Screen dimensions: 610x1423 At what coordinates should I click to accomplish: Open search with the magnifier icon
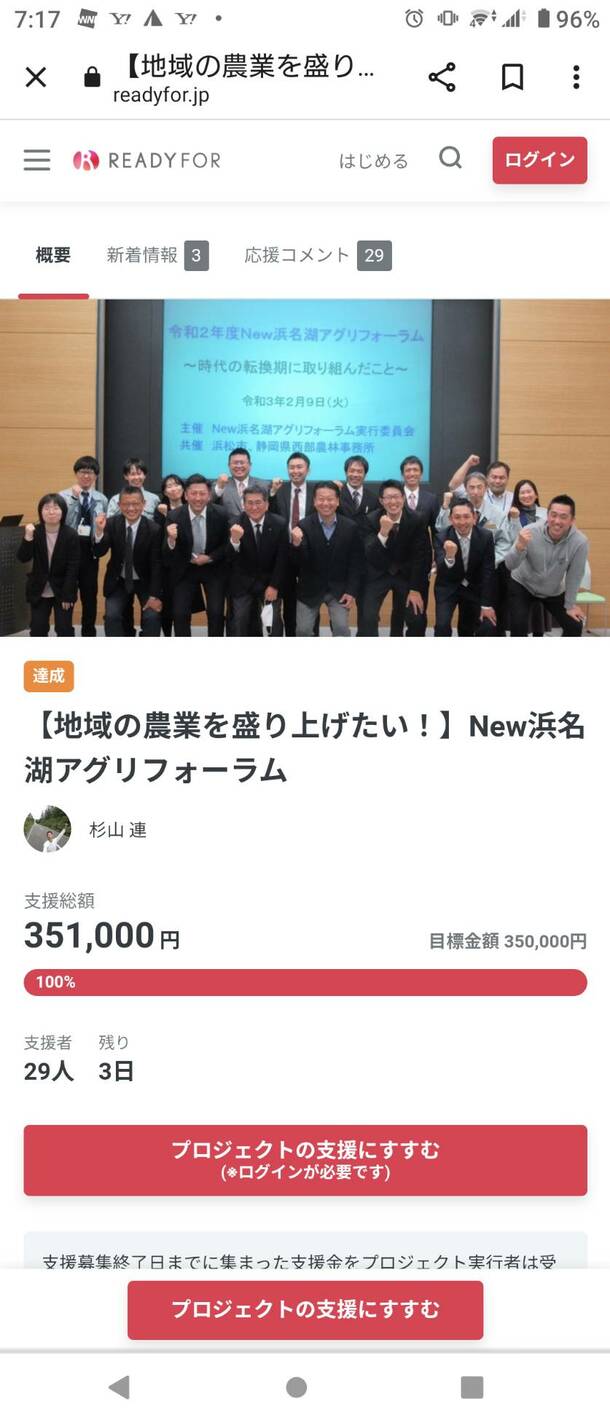tap(451, 159)
